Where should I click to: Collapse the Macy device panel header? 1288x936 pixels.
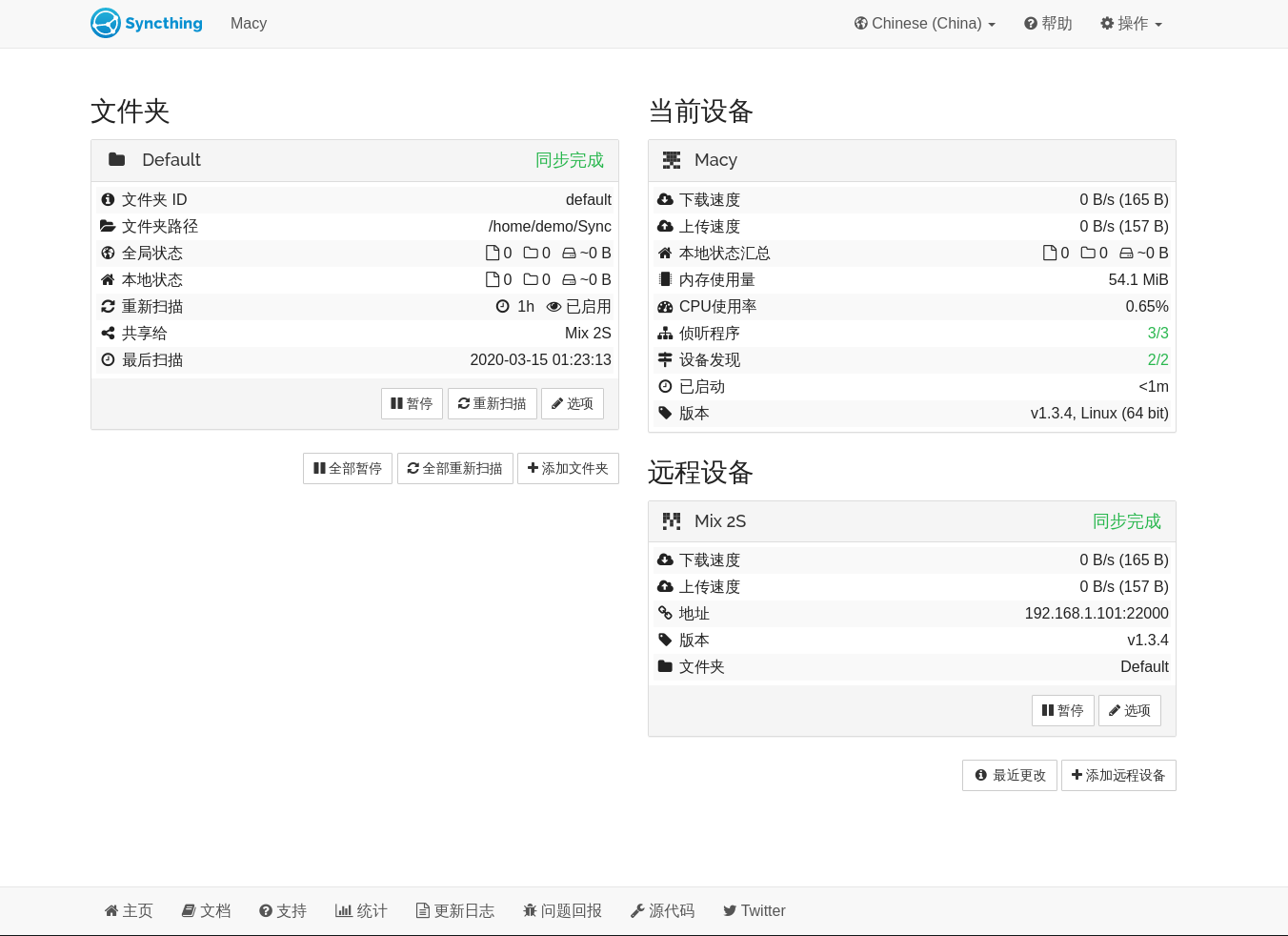click(912, 160)
